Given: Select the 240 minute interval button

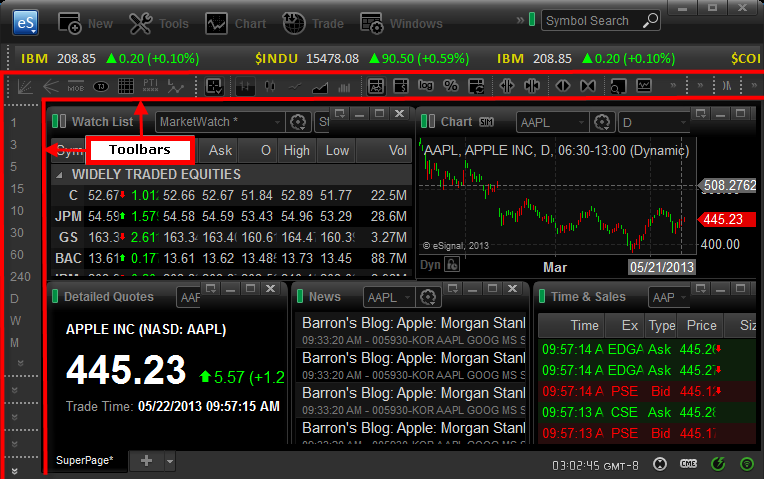Looking at the screenshot, I should [20, 277].
